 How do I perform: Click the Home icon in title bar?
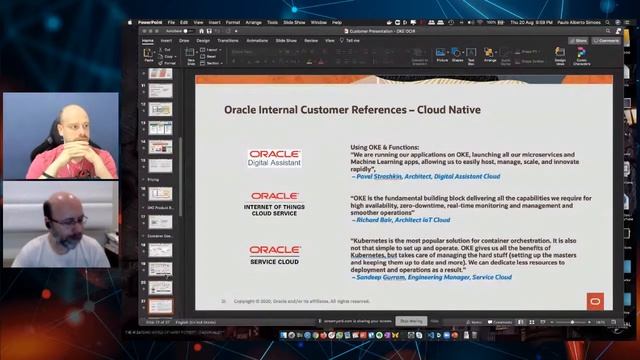201,31
